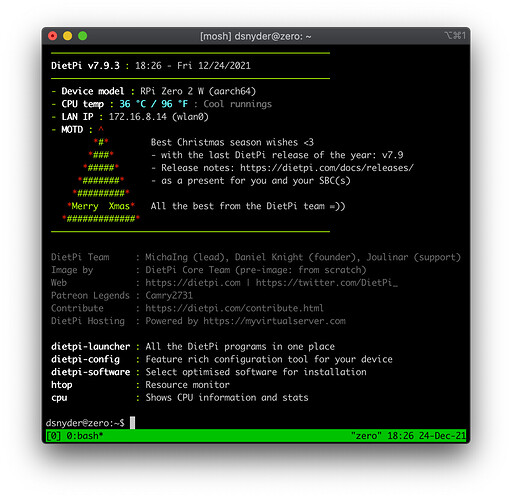The height and width of the screenshot is (499, 512).
Task: Open the dietpi.com/contribute.html link
Action: click(x=234, y=308)
